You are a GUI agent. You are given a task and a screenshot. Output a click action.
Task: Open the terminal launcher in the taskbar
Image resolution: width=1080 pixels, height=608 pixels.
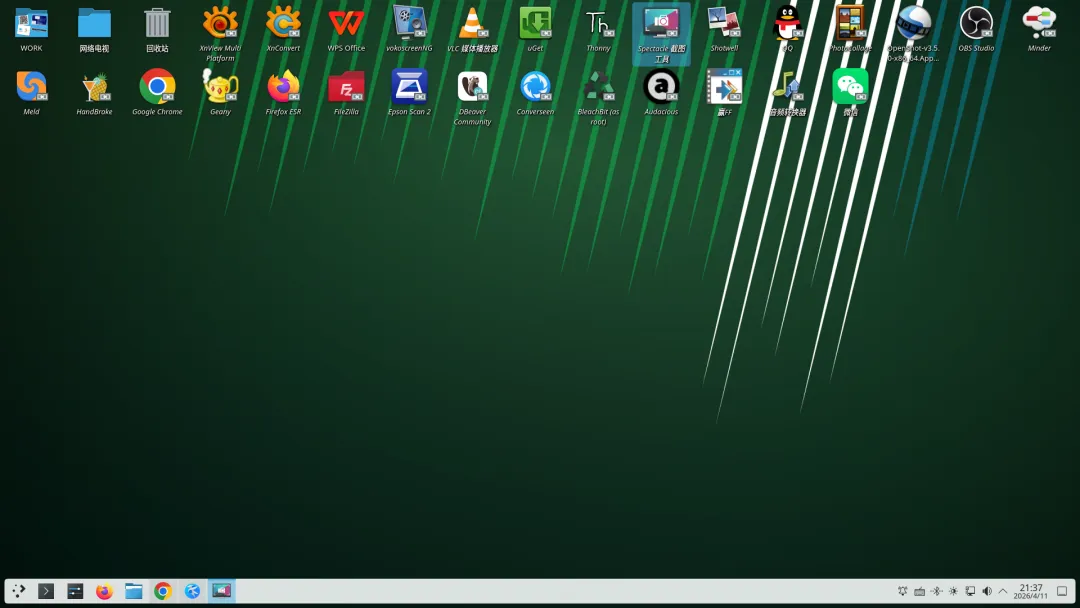(x=46, y=591)
